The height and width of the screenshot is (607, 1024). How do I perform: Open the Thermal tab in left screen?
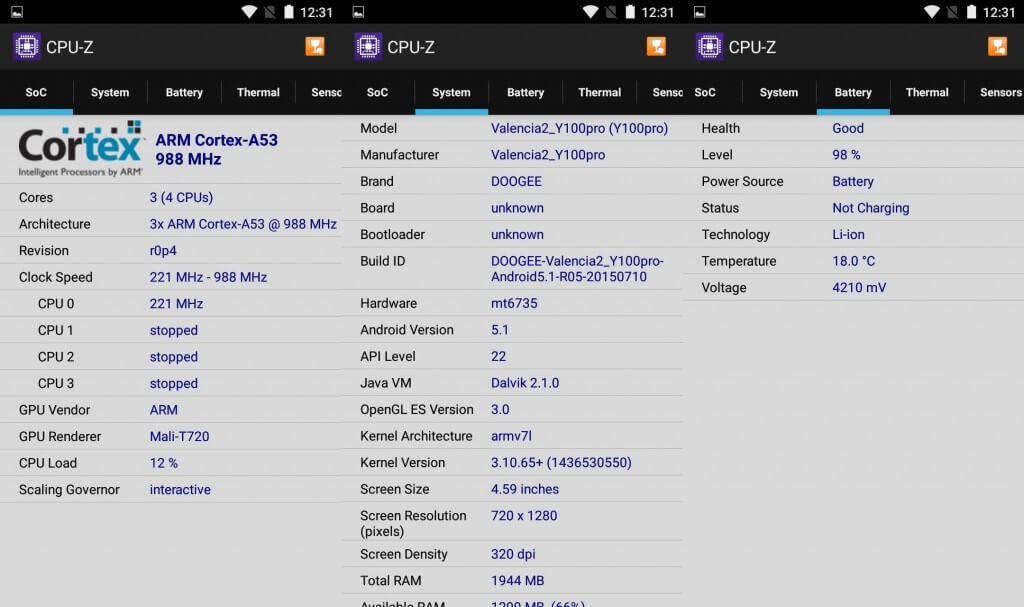pyautogui.click(x=258, y=92)
